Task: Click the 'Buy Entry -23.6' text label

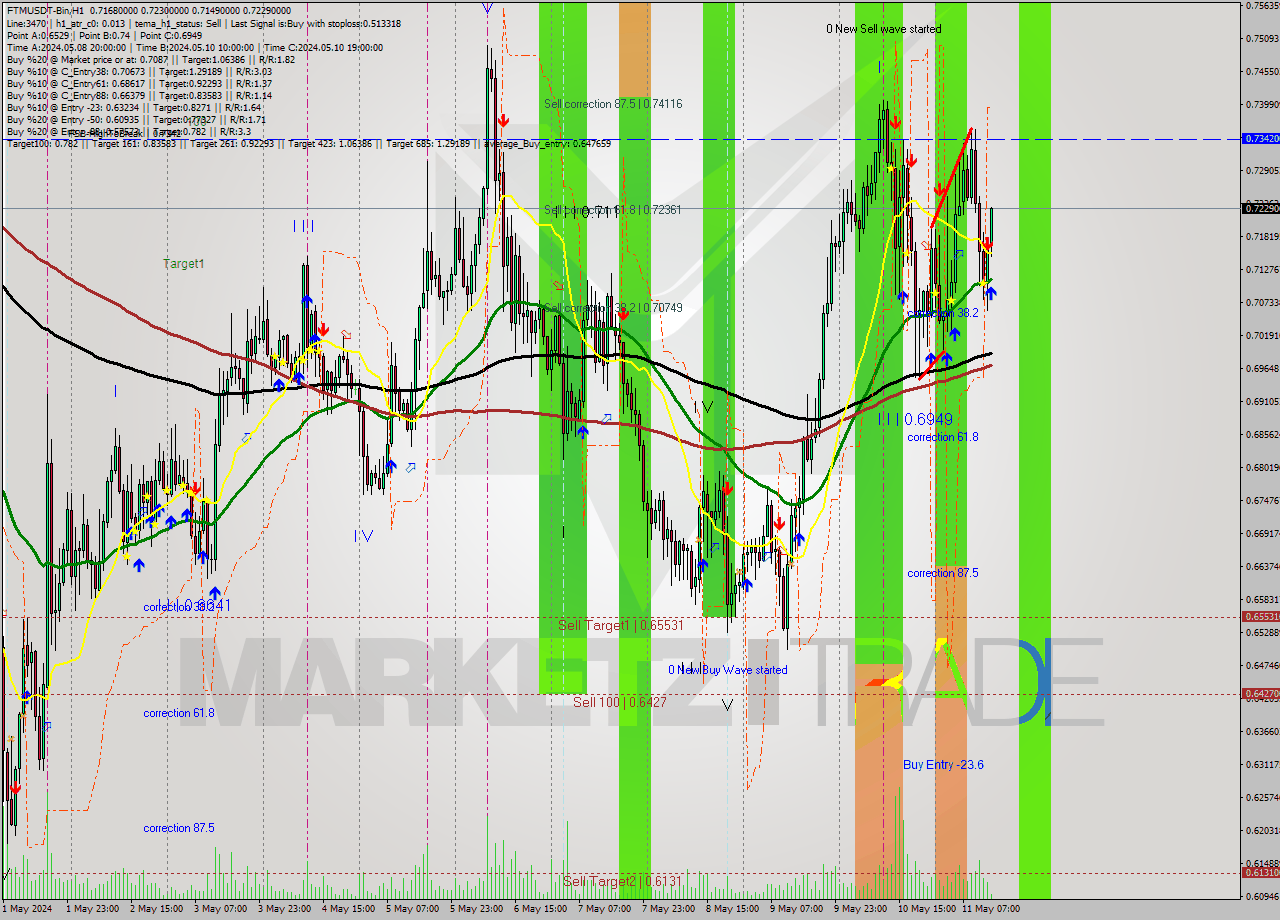Action: [943, 764]
